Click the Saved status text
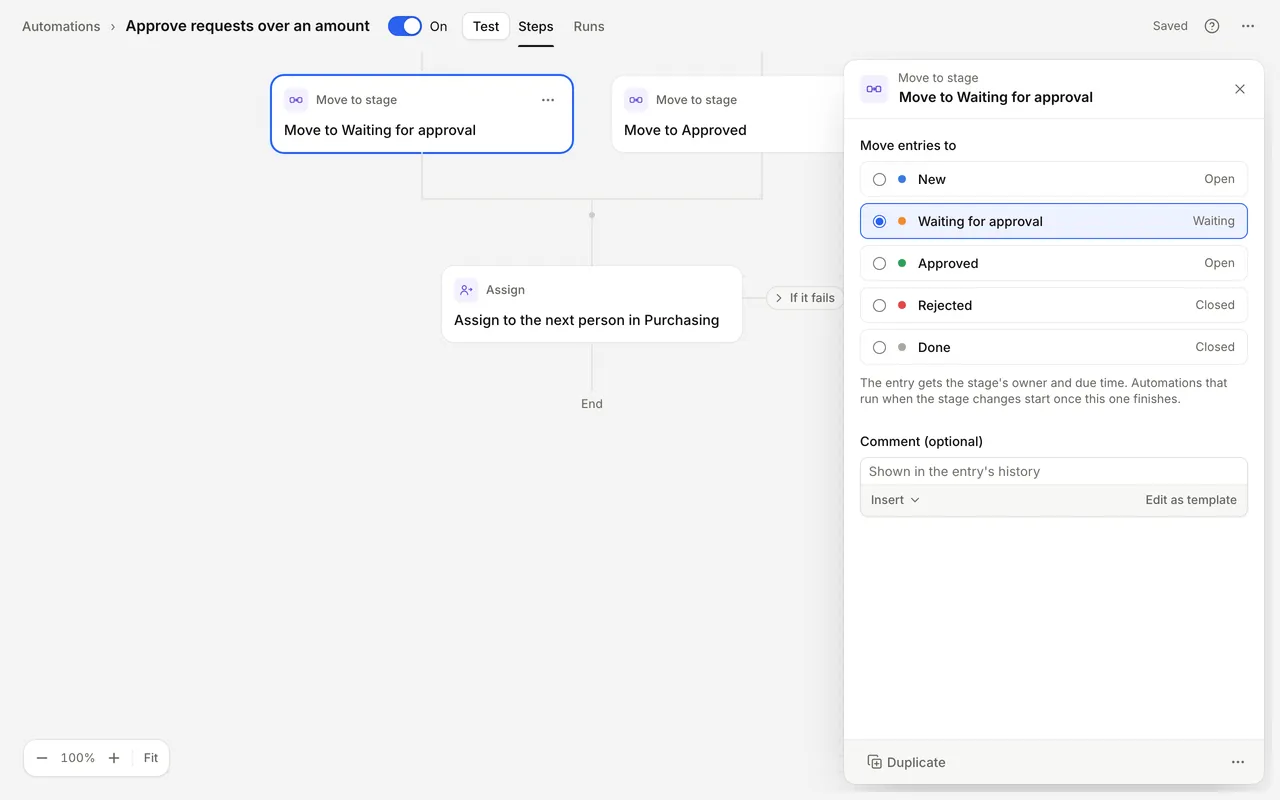The width and height of the screenshot is (1280, 800). point(1170,26)
